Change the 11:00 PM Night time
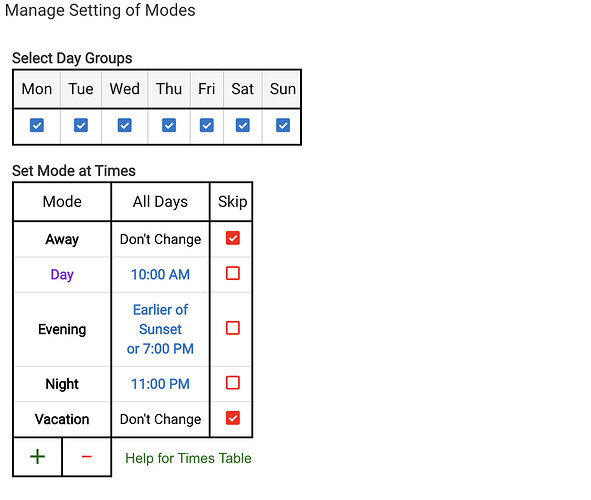This screenshot has height=500, width=591. pyautogui.click(x=160, y=384)
